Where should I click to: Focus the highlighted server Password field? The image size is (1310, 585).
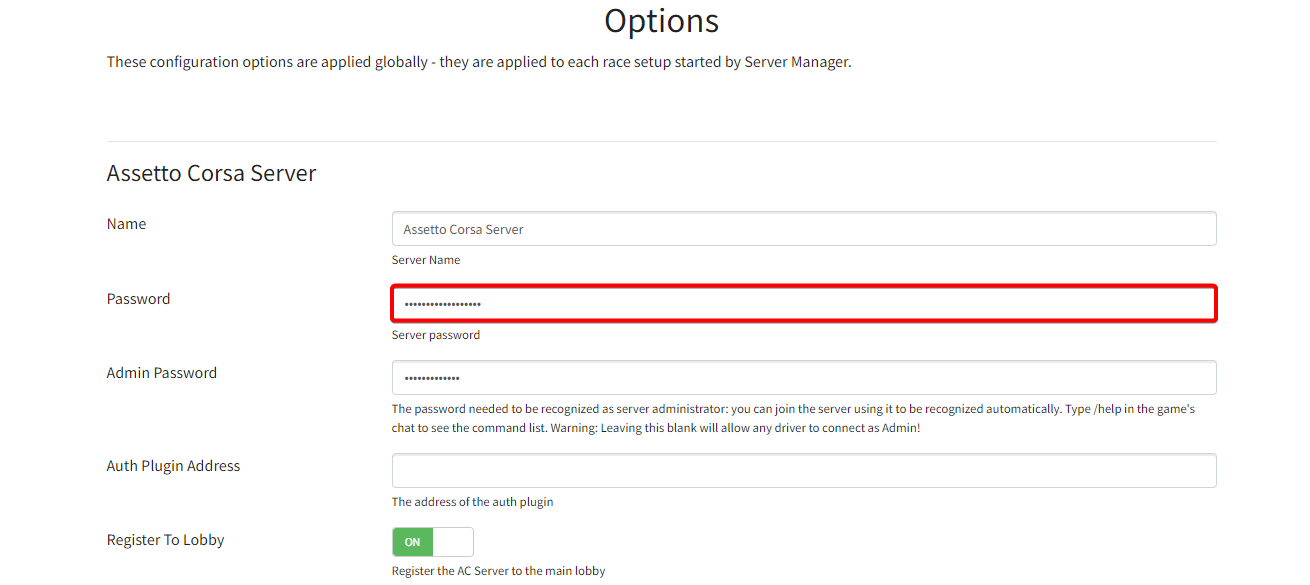point(803,304)
